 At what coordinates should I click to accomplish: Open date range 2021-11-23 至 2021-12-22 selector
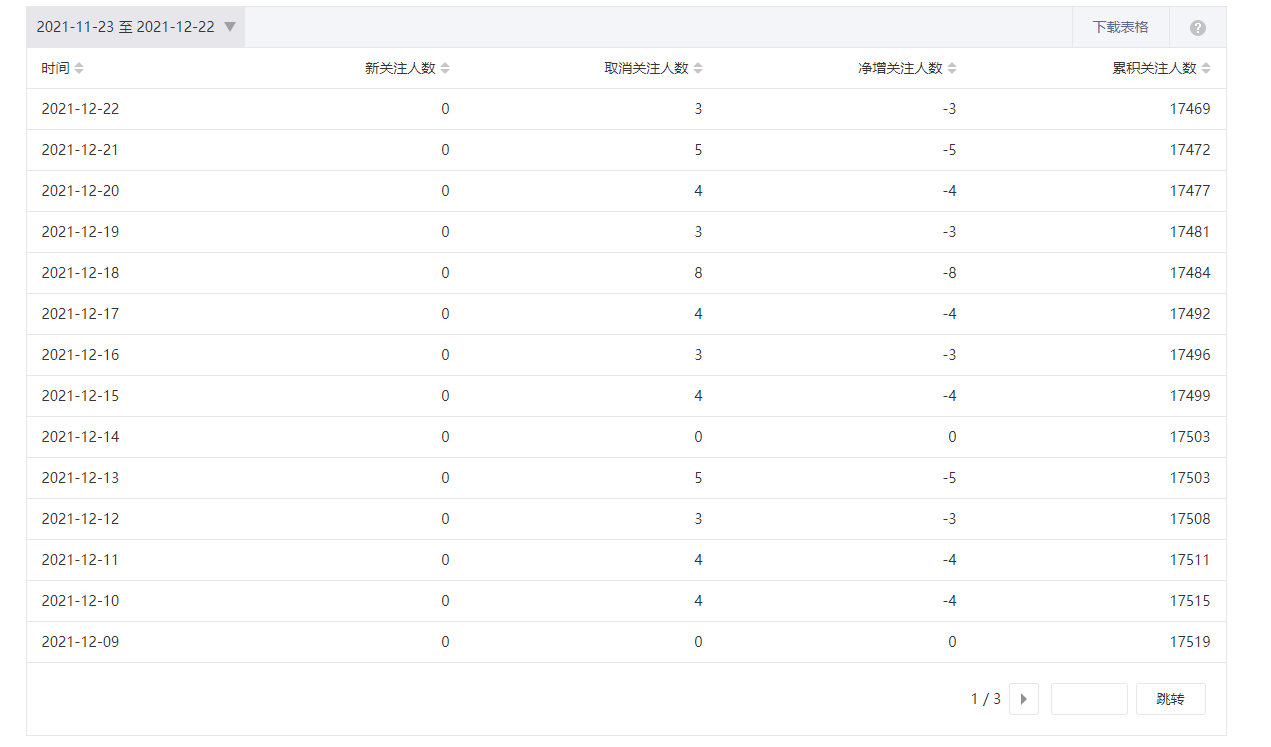136,27
